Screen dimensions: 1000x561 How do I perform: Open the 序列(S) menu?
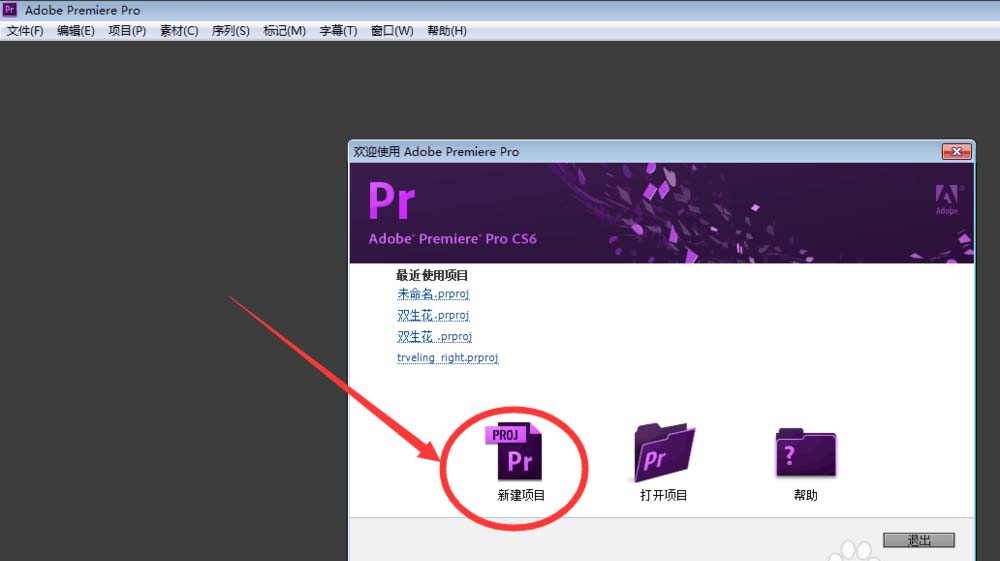230,31
